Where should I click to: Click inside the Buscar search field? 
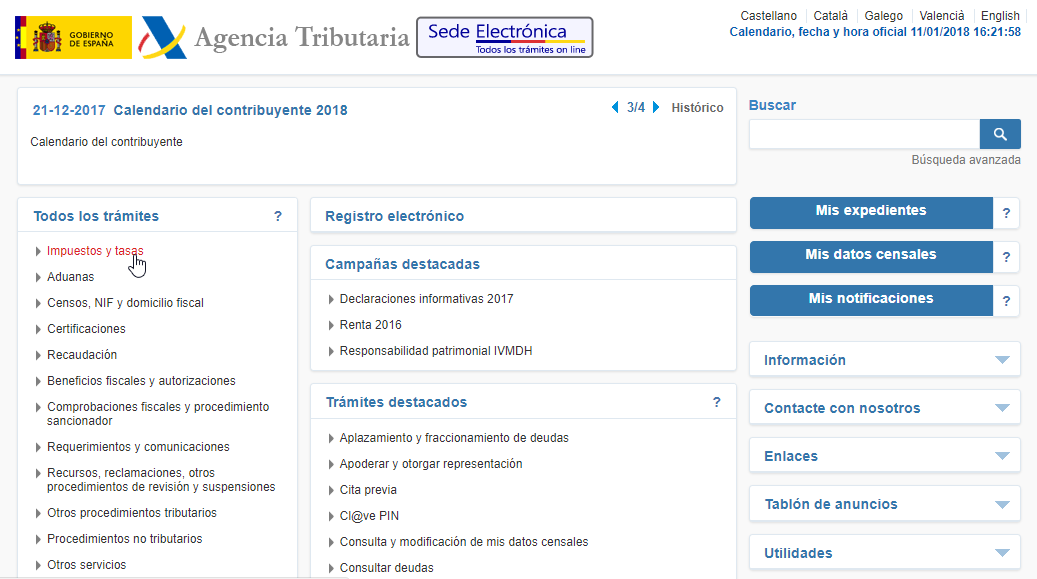click(x=864, y=133)
